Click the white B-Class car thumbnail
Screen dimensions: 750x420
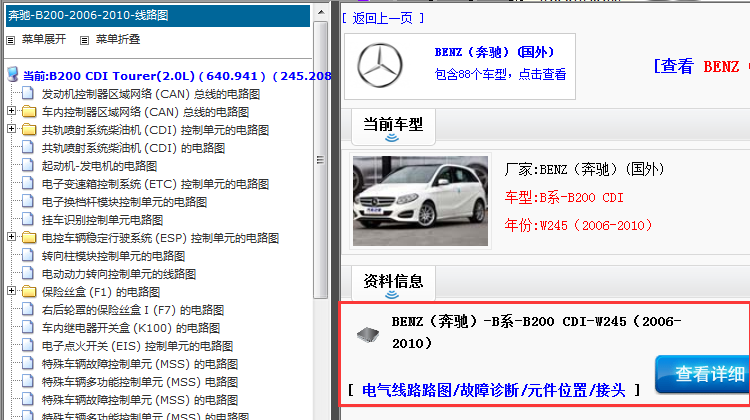(420, 201)
